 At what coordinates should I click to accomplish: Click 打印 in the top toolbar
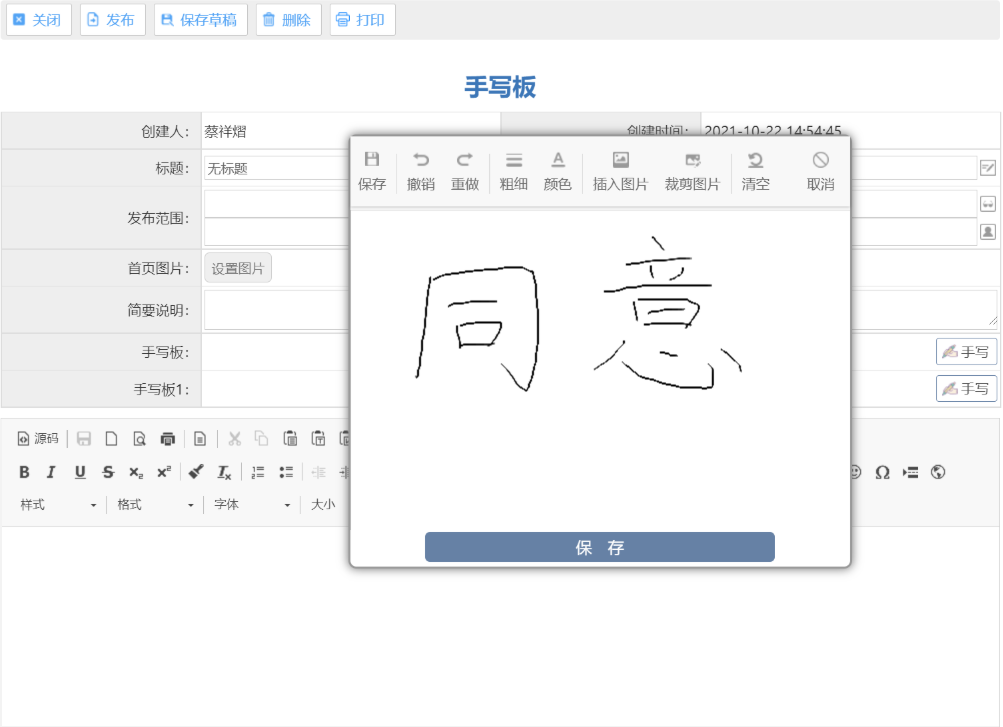(x=360, y=19)
